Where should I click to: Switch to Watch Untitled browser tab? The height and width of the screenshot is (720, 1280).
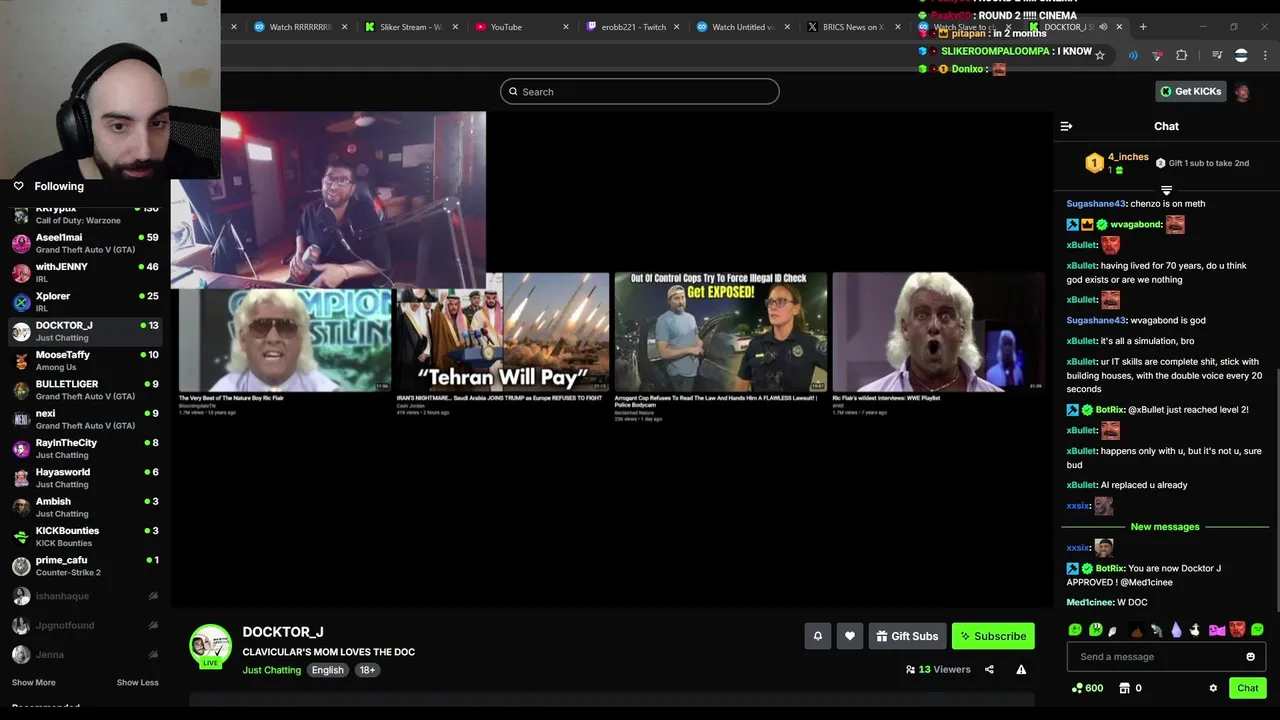click(x=742, y=27)
